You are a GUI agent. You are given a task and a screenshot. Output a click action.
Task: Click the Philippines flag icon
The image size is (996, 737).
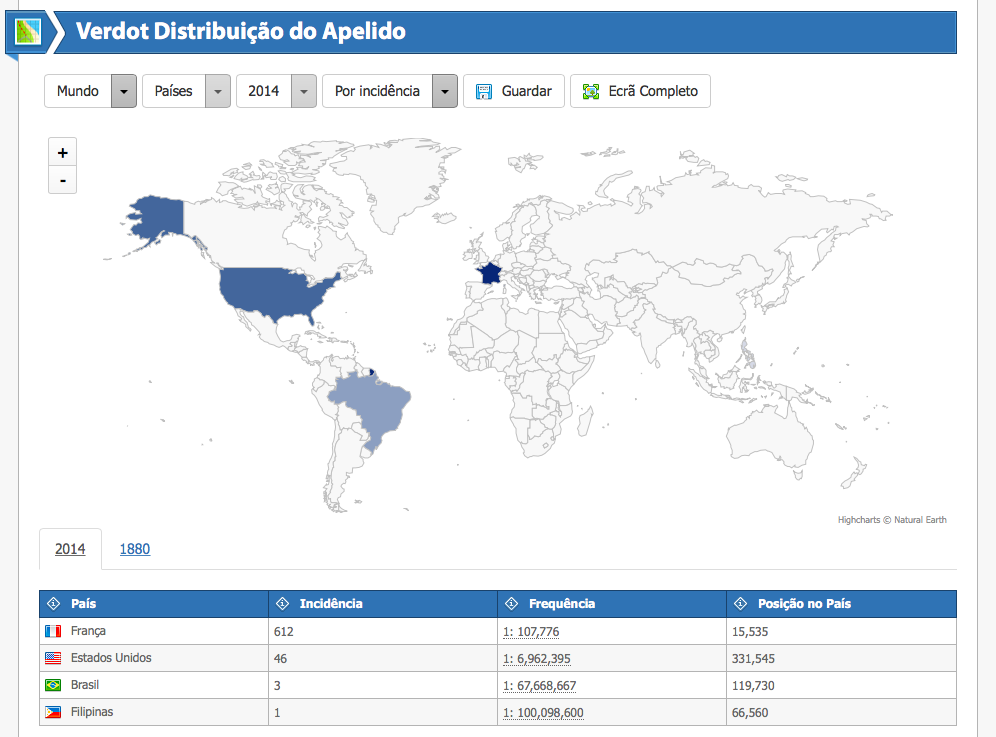click(53, 712)
